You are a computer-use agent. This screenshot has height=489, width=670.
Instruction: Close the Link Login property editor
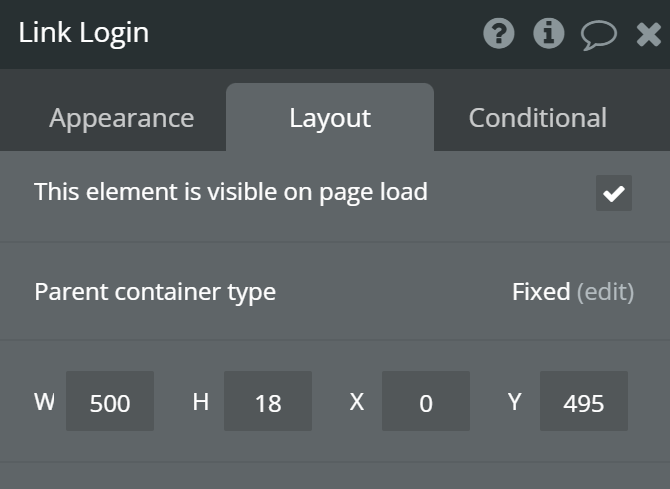click(648, 35)
